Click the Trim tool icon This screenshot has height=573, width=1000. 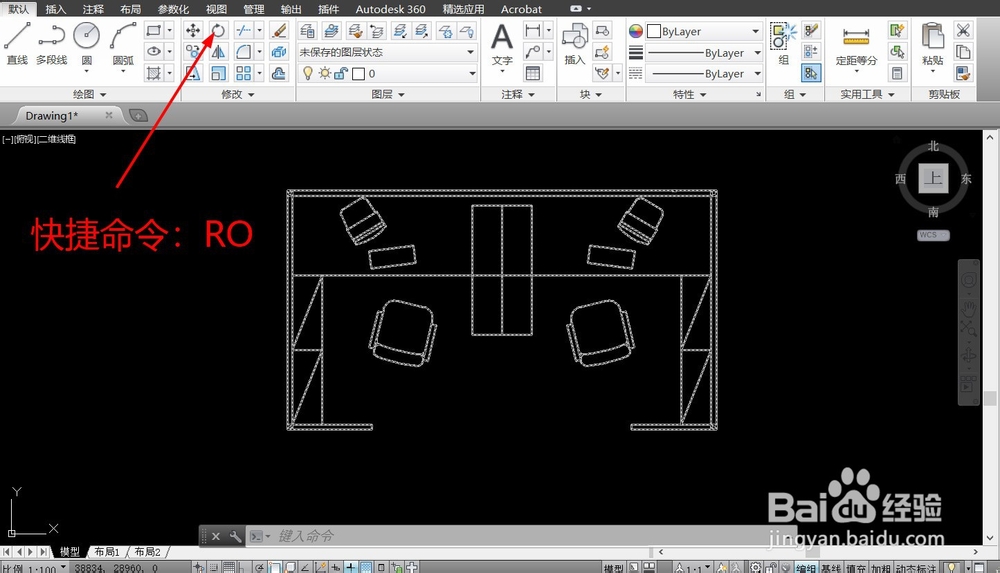[x=243, y=30]
